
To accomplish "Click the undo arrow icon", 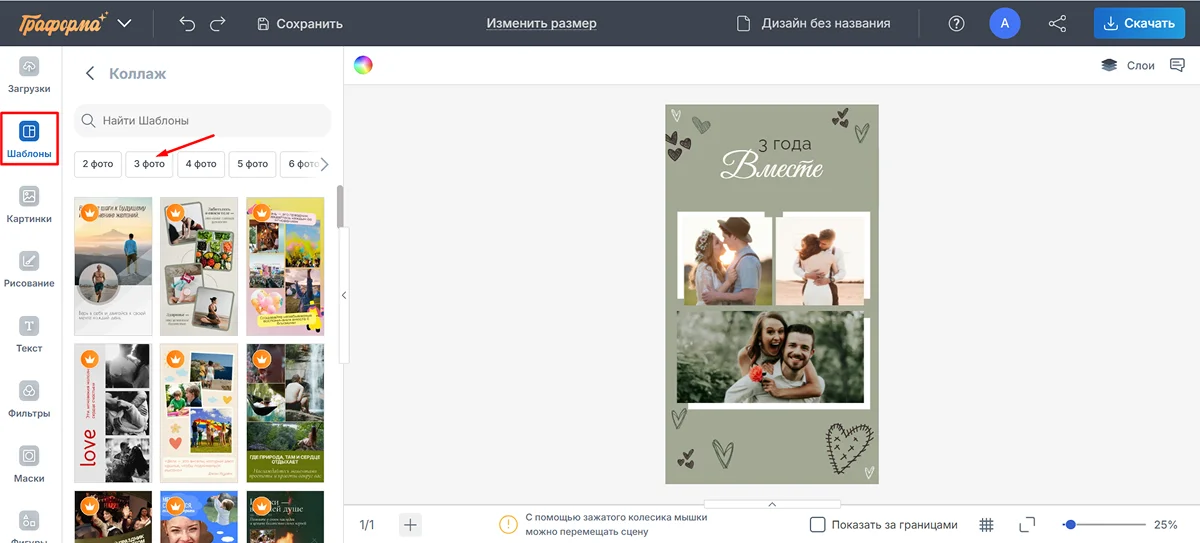I will tap(187, 23).
